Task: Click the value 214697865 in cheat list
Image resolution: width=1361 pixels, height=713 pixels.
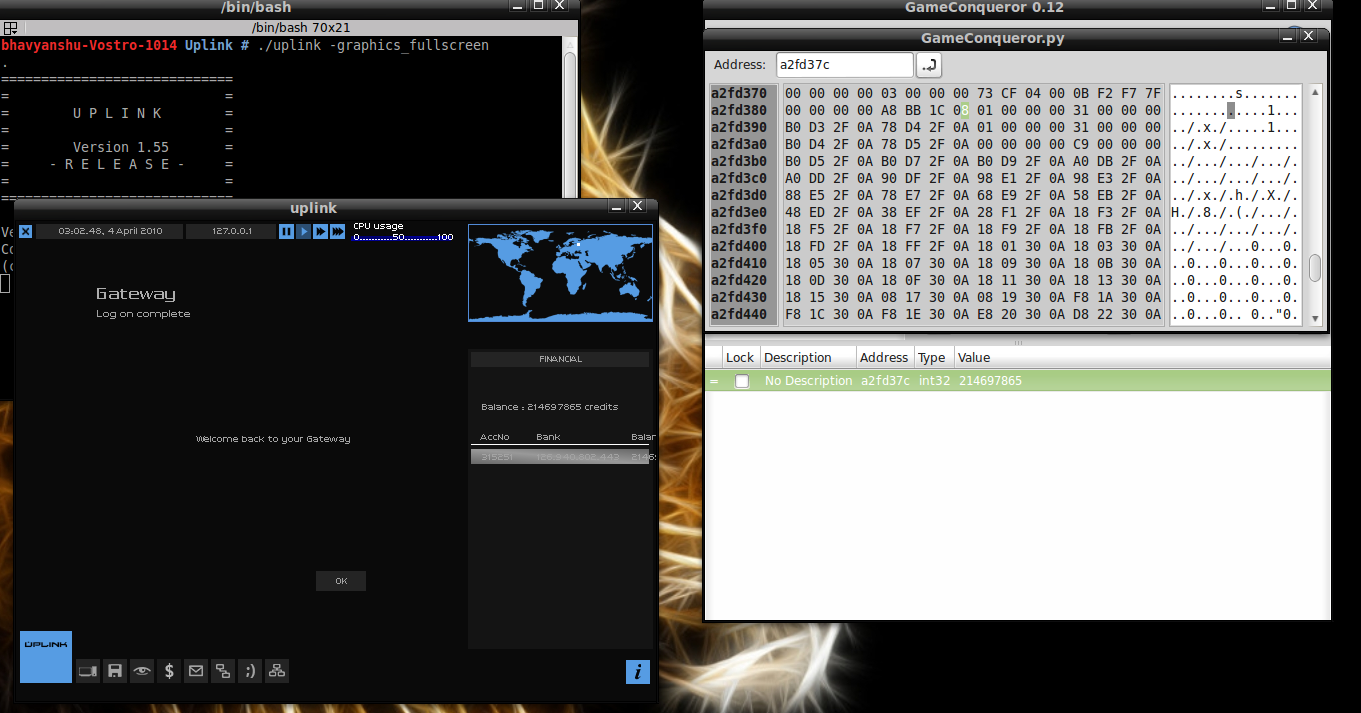Action: tap(990, 381)
